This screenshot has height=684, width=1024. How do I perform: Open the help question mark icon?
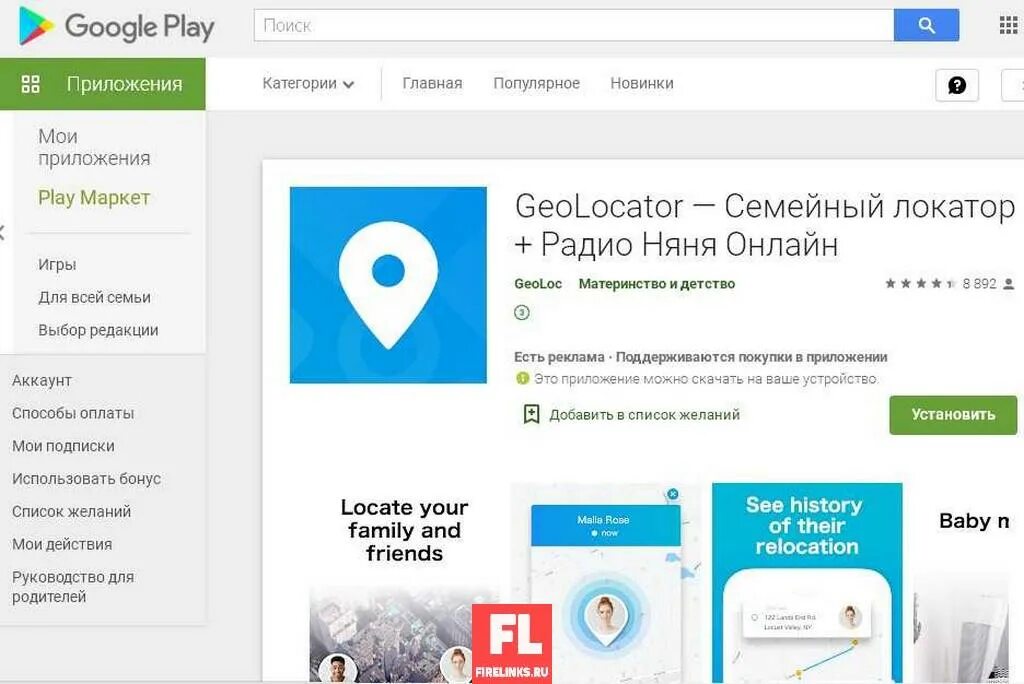pyautogui.click(x=957, y=85)
